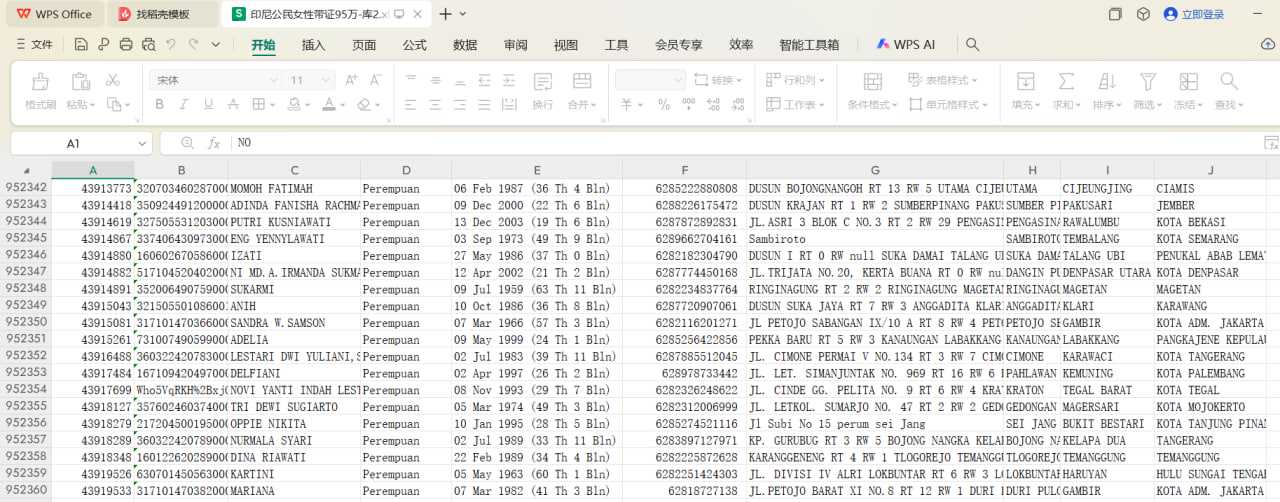Open the Table Style (表格样式) dropdown
The width and height of the screenshot is (1280, 502).
click(x=943, y=80)
